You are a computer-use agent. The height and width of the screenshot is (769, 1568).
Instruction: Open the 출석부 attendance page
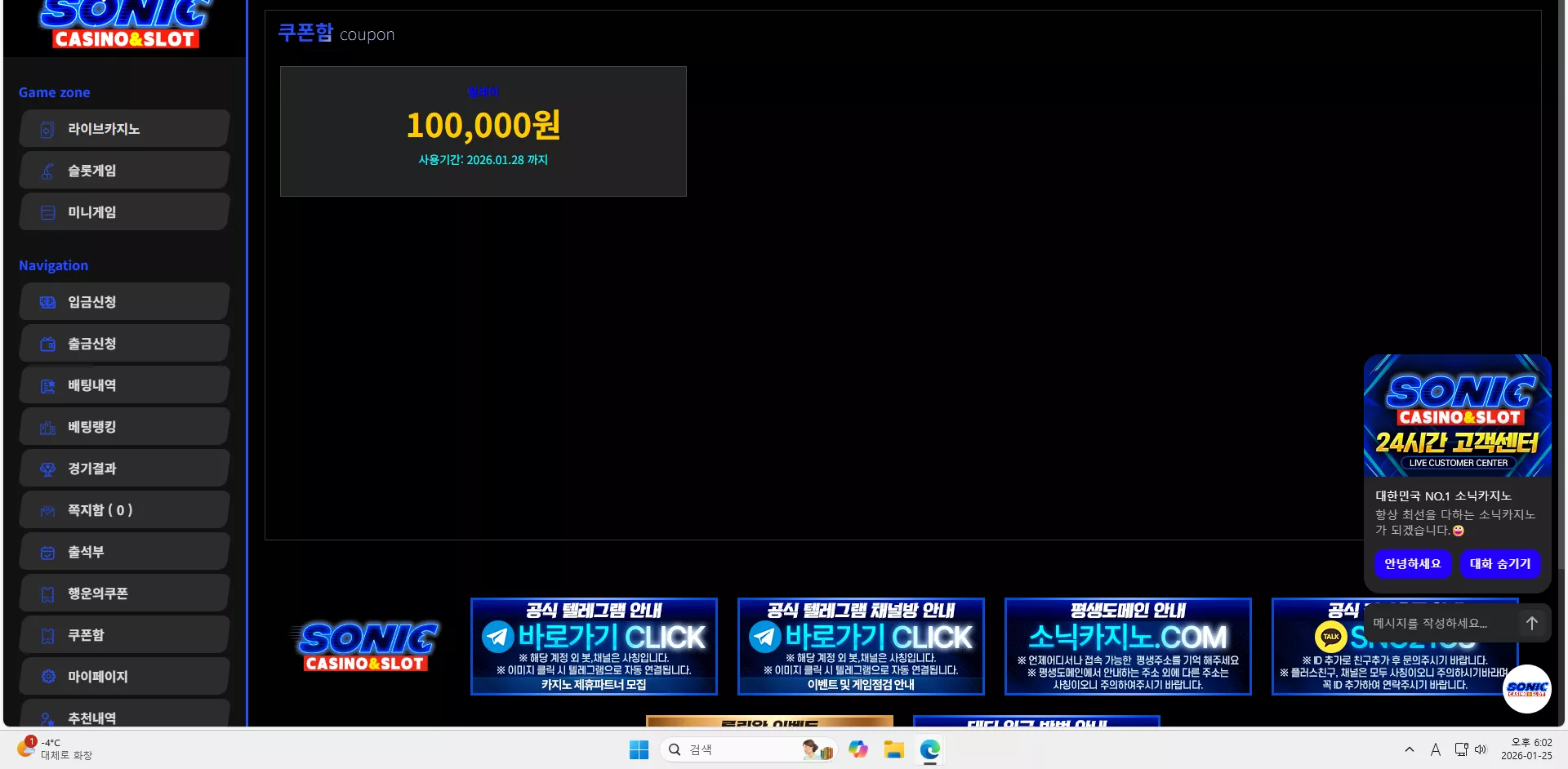(x=124, y=552)
